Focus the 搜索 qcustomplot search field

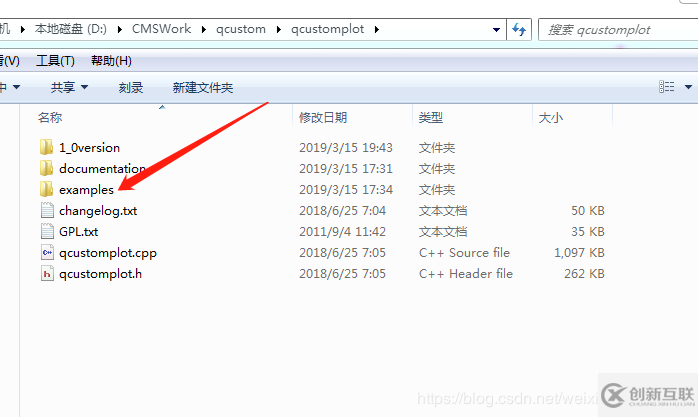pyautogui.click(x=618, y=30)
